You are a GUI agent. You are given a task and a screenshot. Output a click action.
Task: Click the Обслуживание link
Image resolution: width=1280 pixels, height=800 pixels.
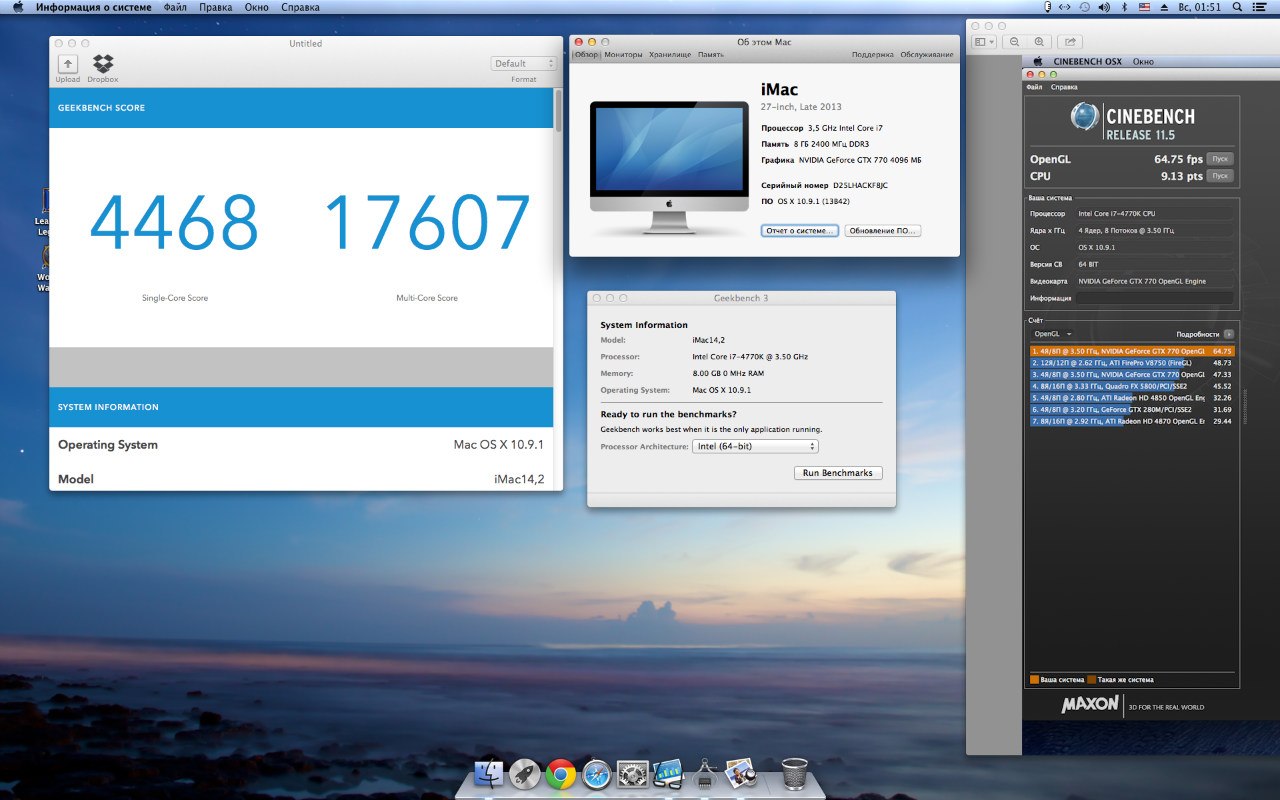[927, 55]
